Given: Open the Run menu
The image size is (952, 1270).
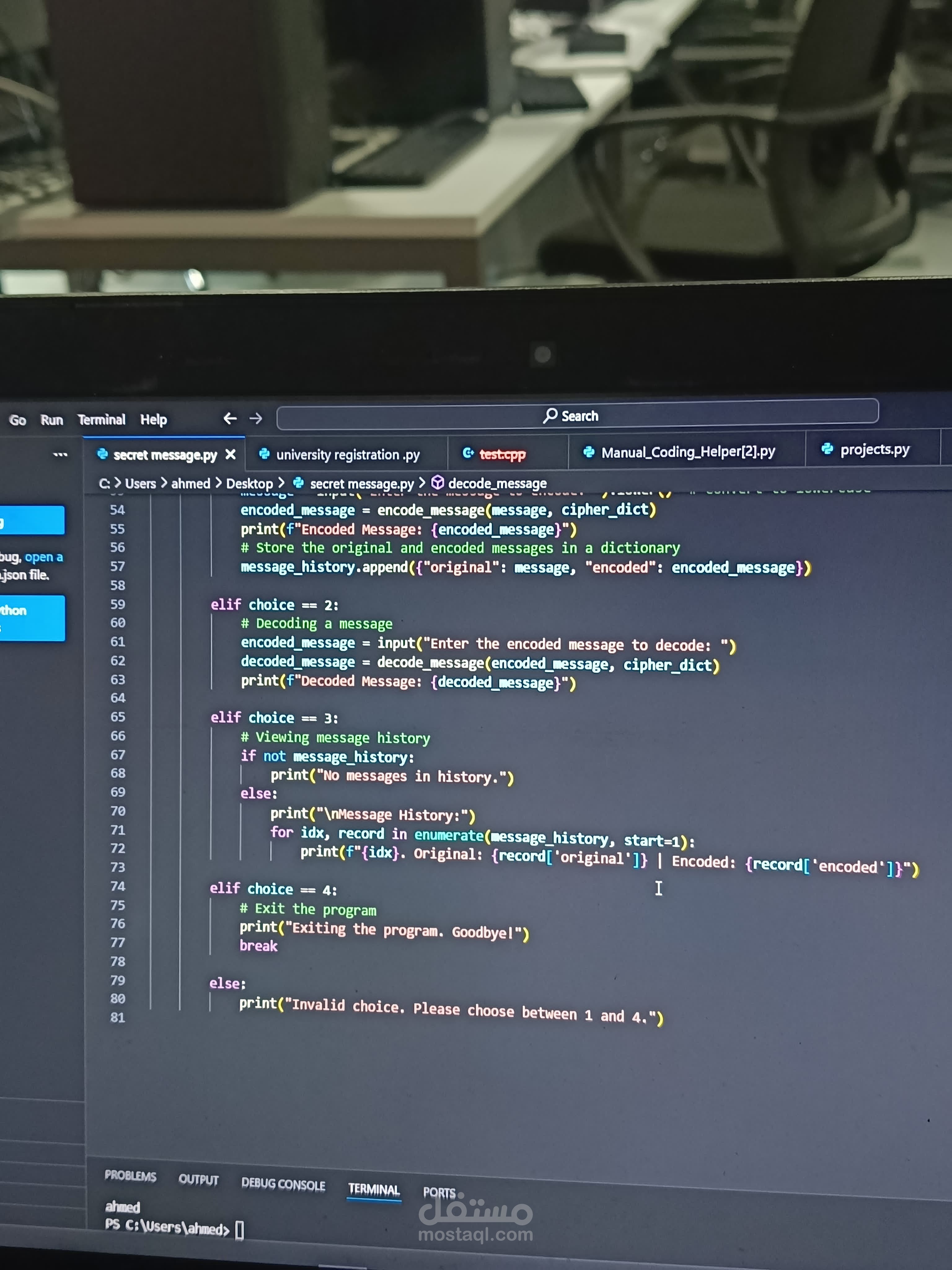Looking at the screenshot, I should tap(52, 420).
